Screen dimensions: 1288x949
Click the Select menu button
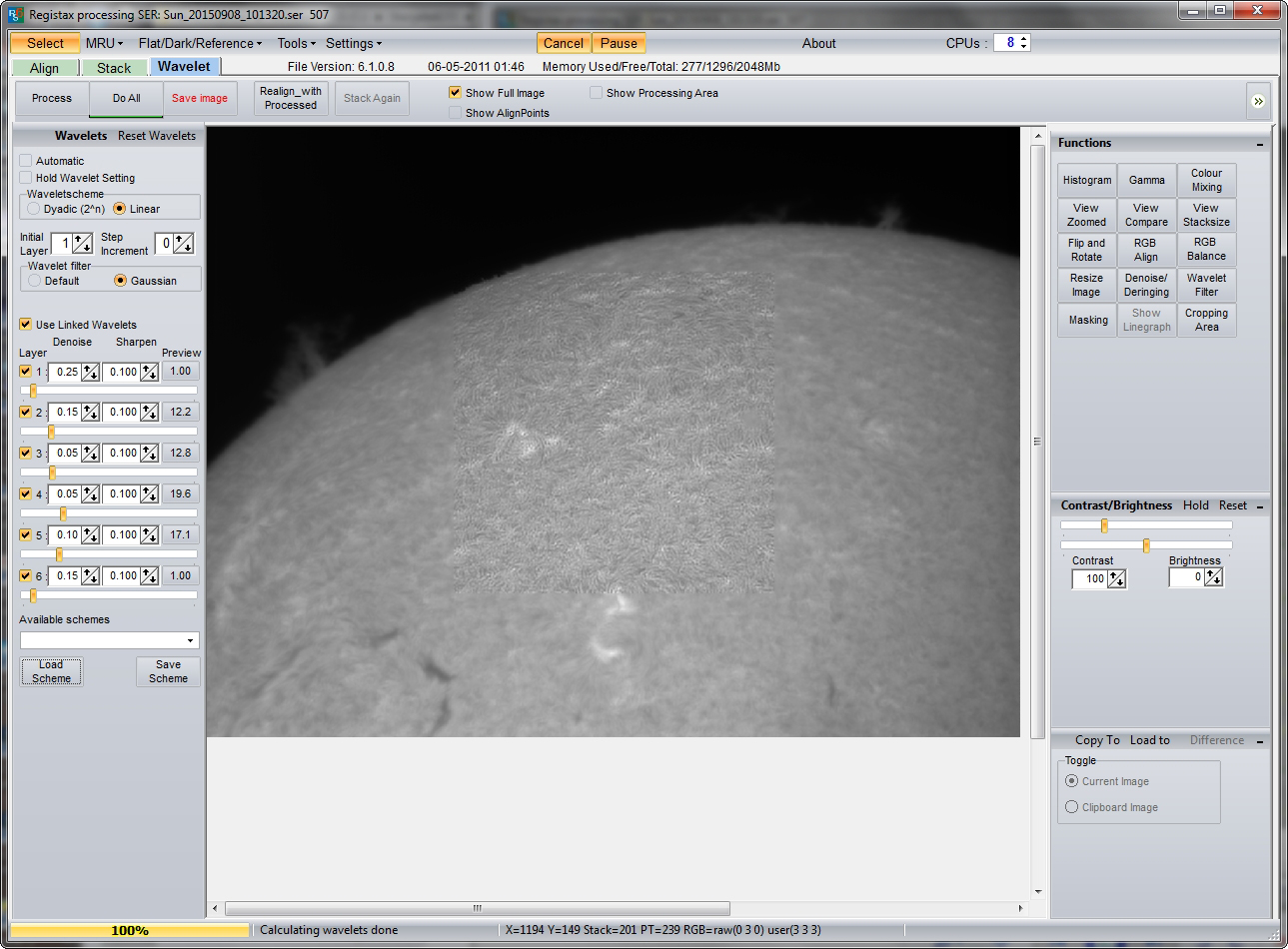pos(45,43)
